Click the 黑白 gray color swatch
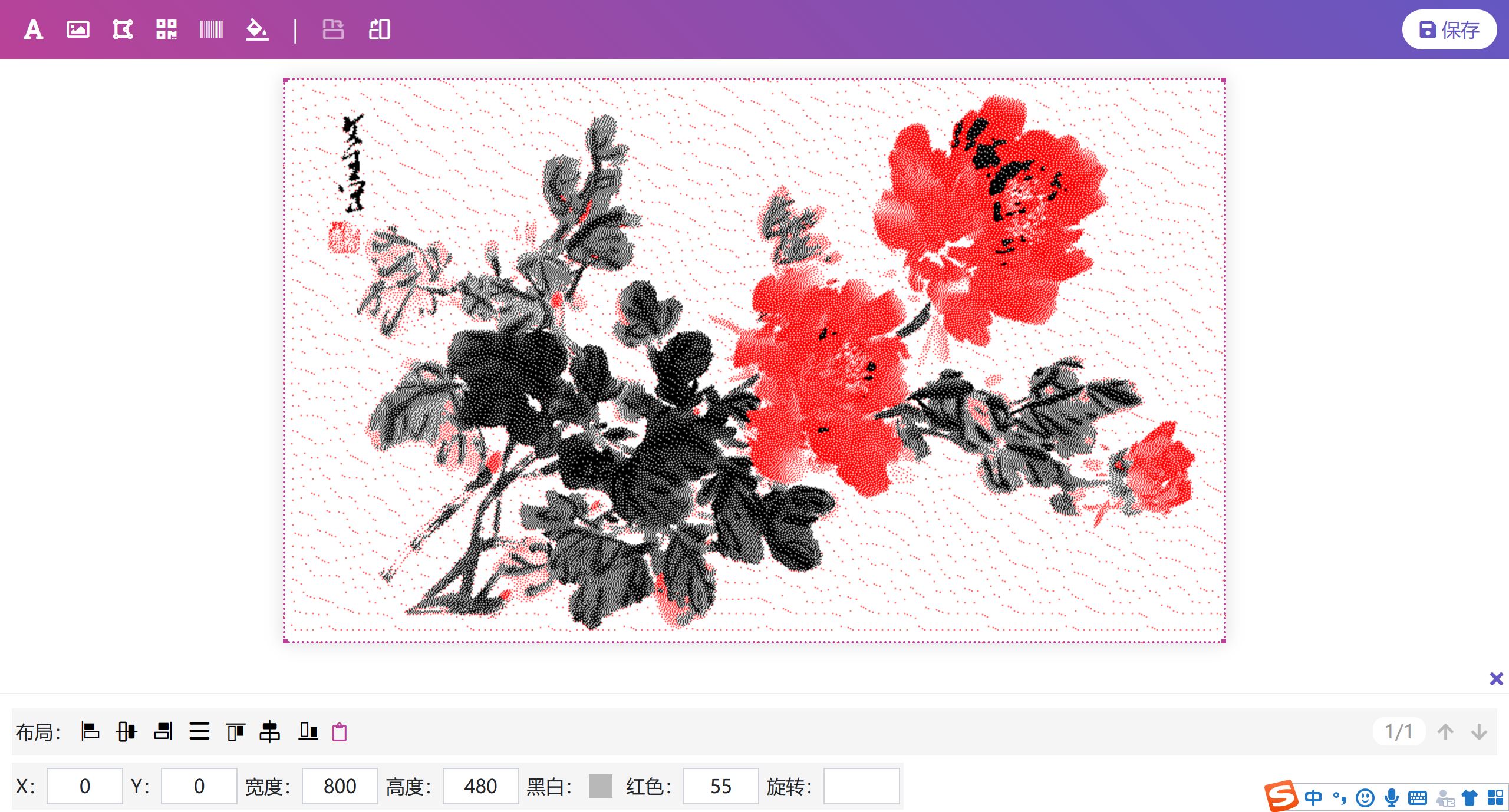Viewport: 1509px width, 812px height. click(x=601, y=786)
